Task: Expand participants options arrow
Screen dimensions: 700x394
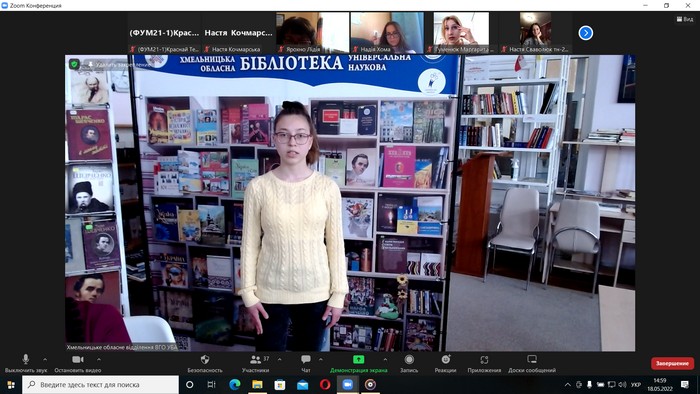Action: click(279, 359)
